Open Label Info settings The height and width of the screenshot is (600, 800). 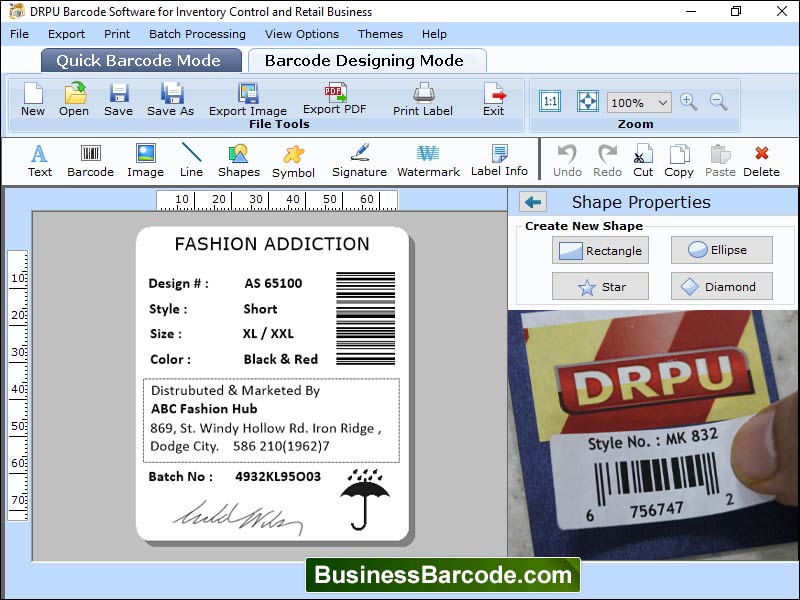coord(497,160)
